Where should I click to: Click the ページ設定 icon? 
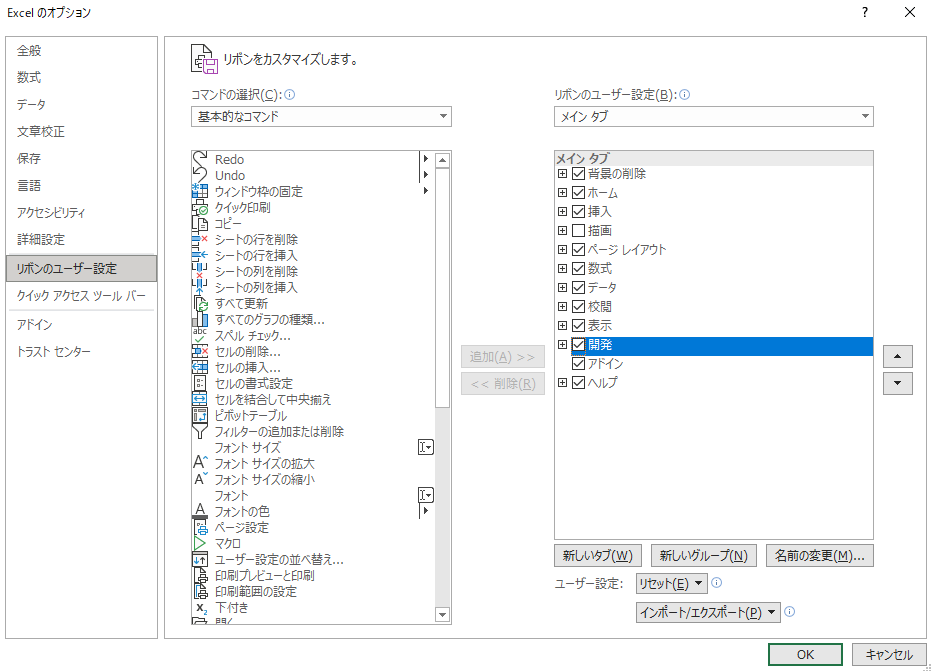200,527
